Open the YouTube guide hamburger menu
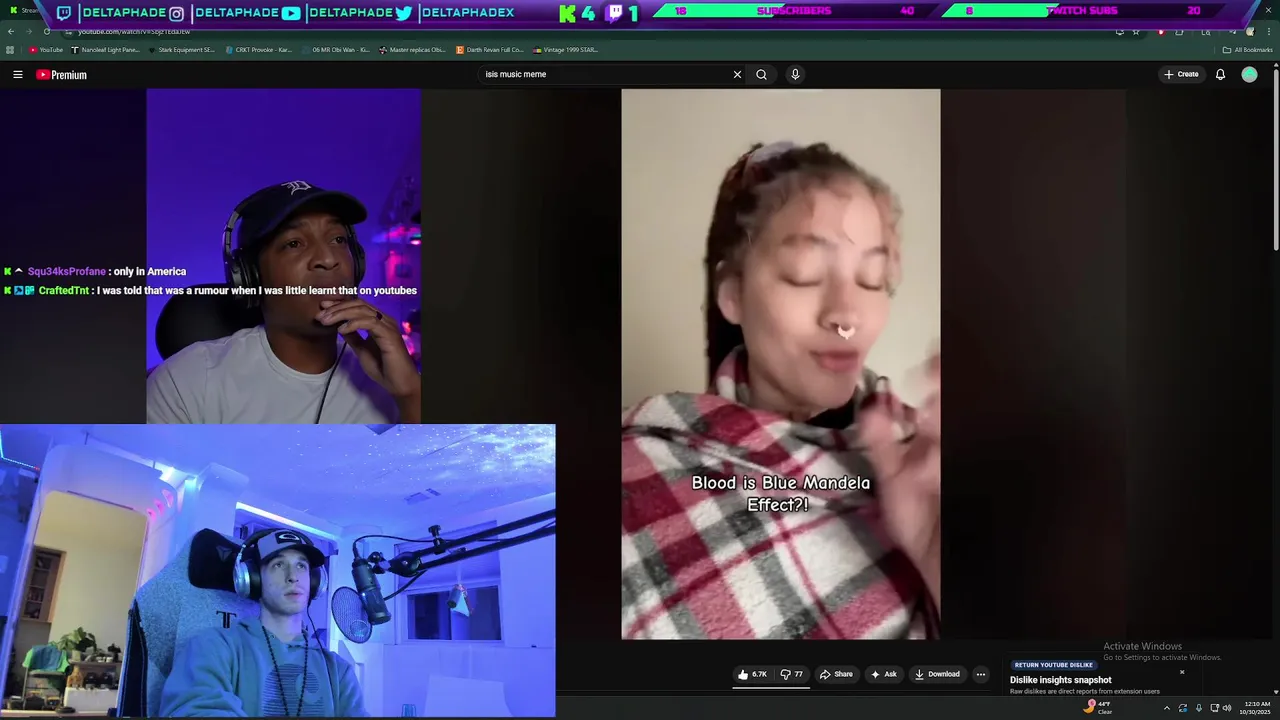The height and width of the screenshot is (720, 1280). (x=17, y=75)
